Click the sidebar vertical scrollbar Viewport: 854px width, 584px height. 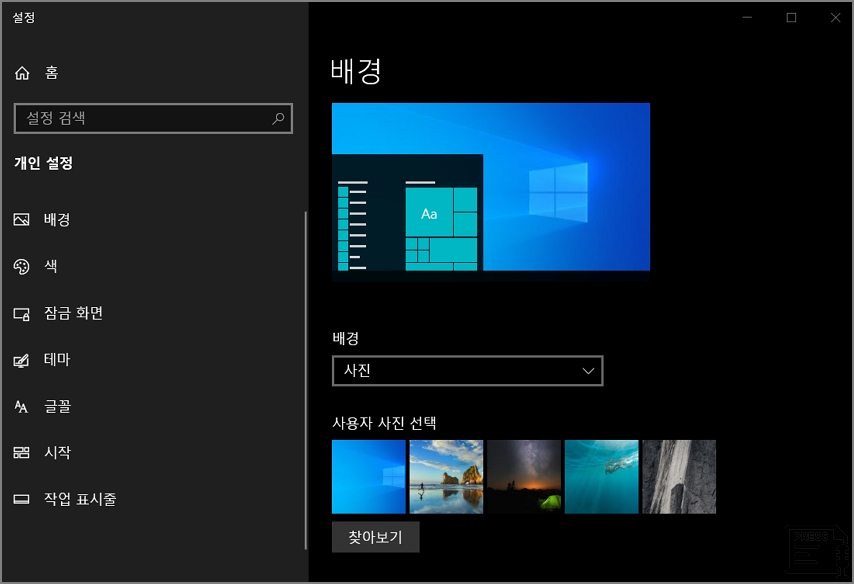point(306,380)
